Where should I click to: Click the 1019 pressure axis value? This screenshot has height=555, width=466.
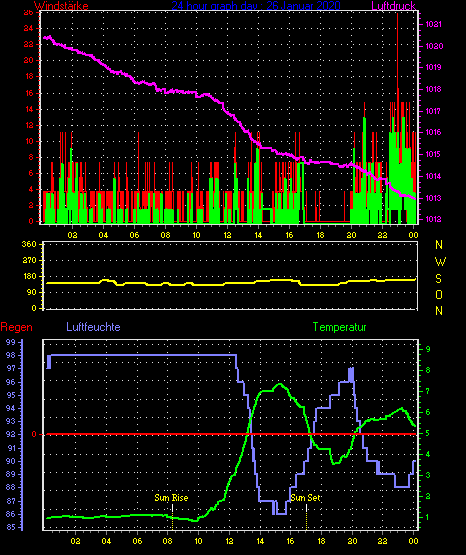pyautogui.click(x=433, y=67)
